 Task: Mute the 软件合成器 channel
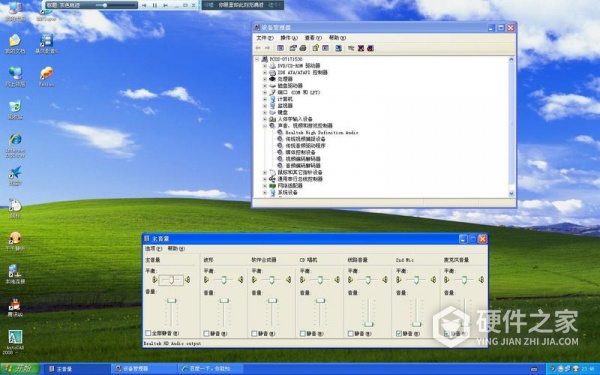254,333
